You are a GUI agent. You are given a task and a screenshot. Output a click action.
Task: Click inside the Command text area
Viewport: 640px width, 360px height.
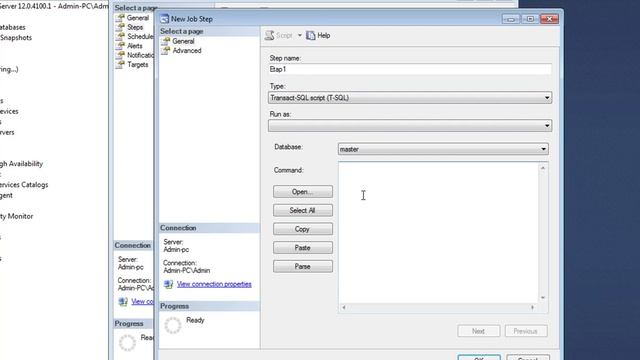[x=439, y=233]
